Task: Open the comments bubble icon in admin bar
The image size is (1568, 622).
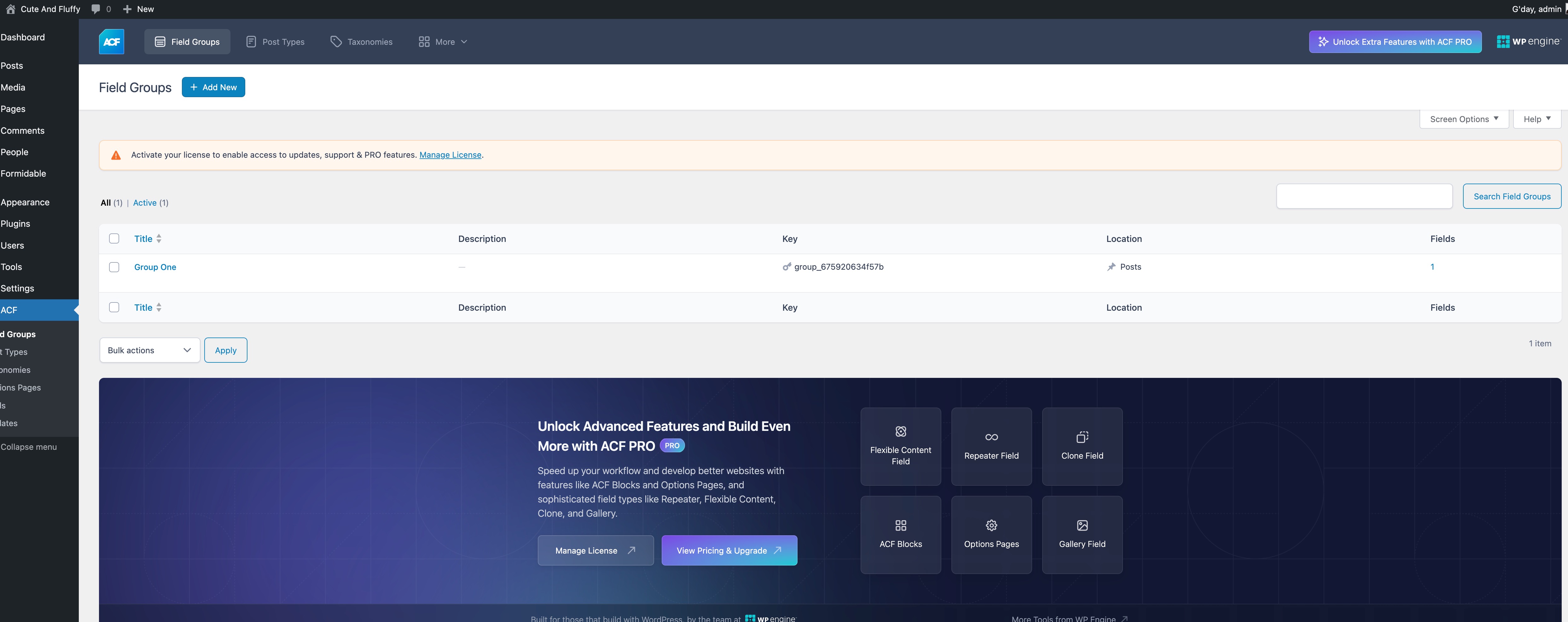Action: pyautogui.click(x=96, y=9)
